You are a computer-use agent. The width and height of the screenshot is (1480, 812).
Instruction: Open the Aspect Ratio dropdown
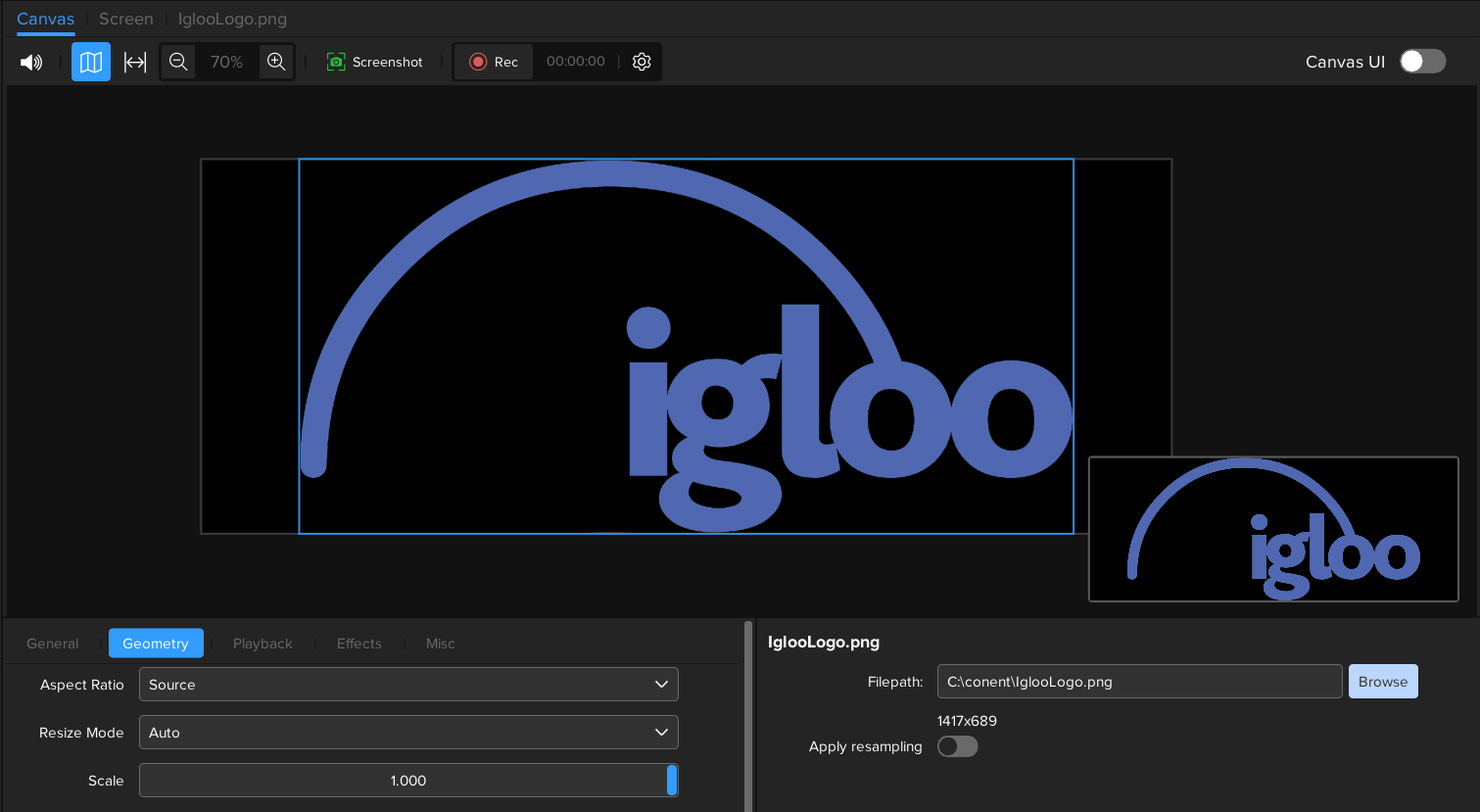coord(408,685)
